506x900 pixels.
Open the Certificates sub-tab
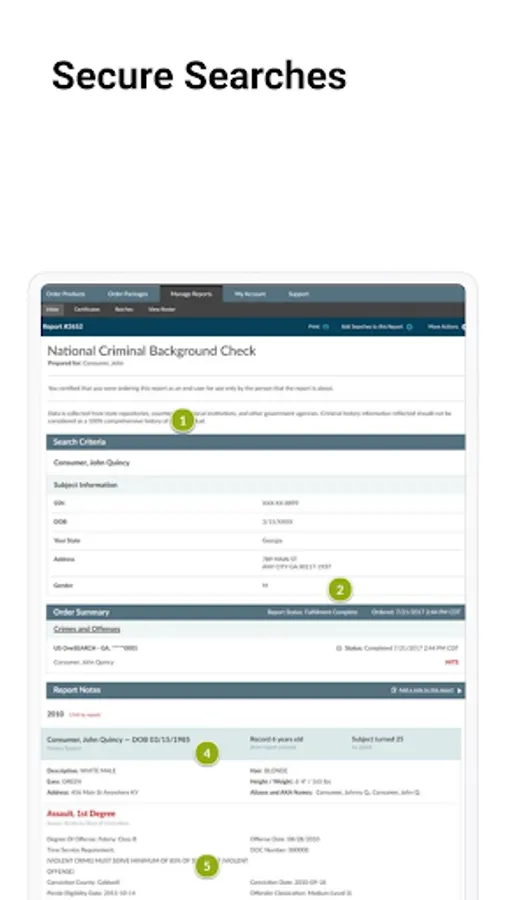[x=87, y=309]
